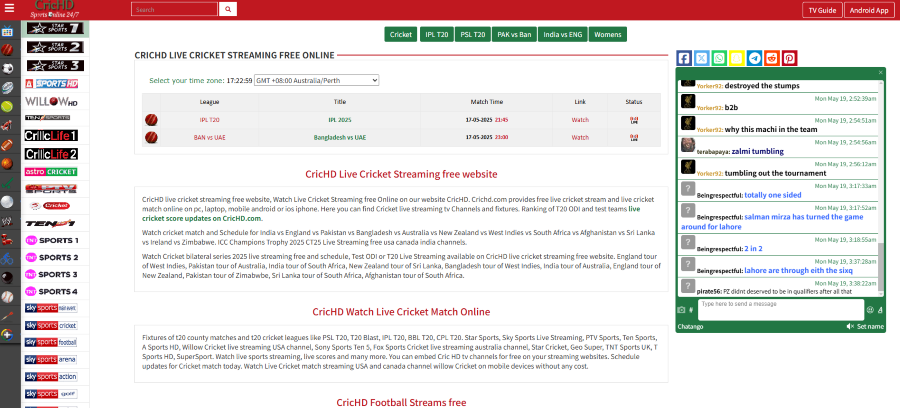This screenshot has height=408, width=900.
Task: Click the Bangladesh vs UAE title cell
Action: pyautogui.click(x=340, y=138)
